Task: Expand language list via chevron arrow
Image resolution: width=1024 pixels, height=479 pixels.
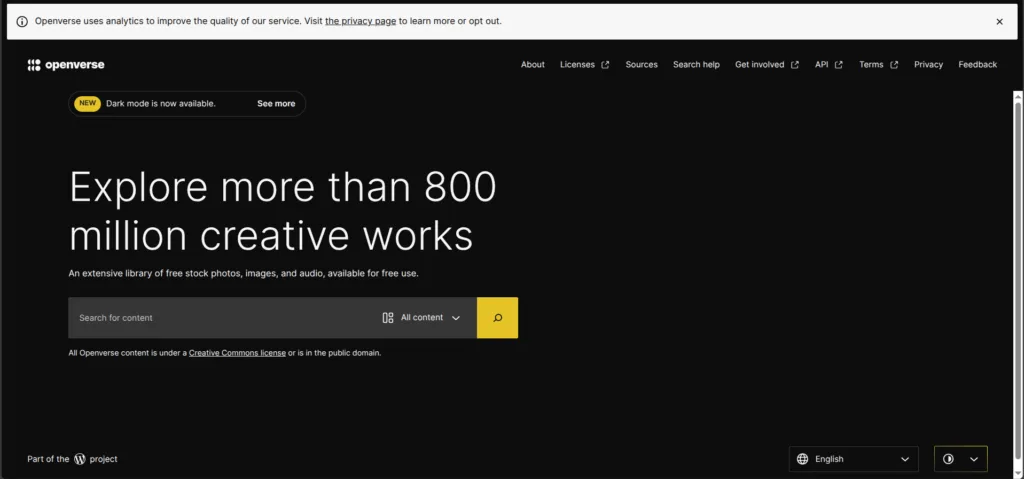Action: (905, 459)
